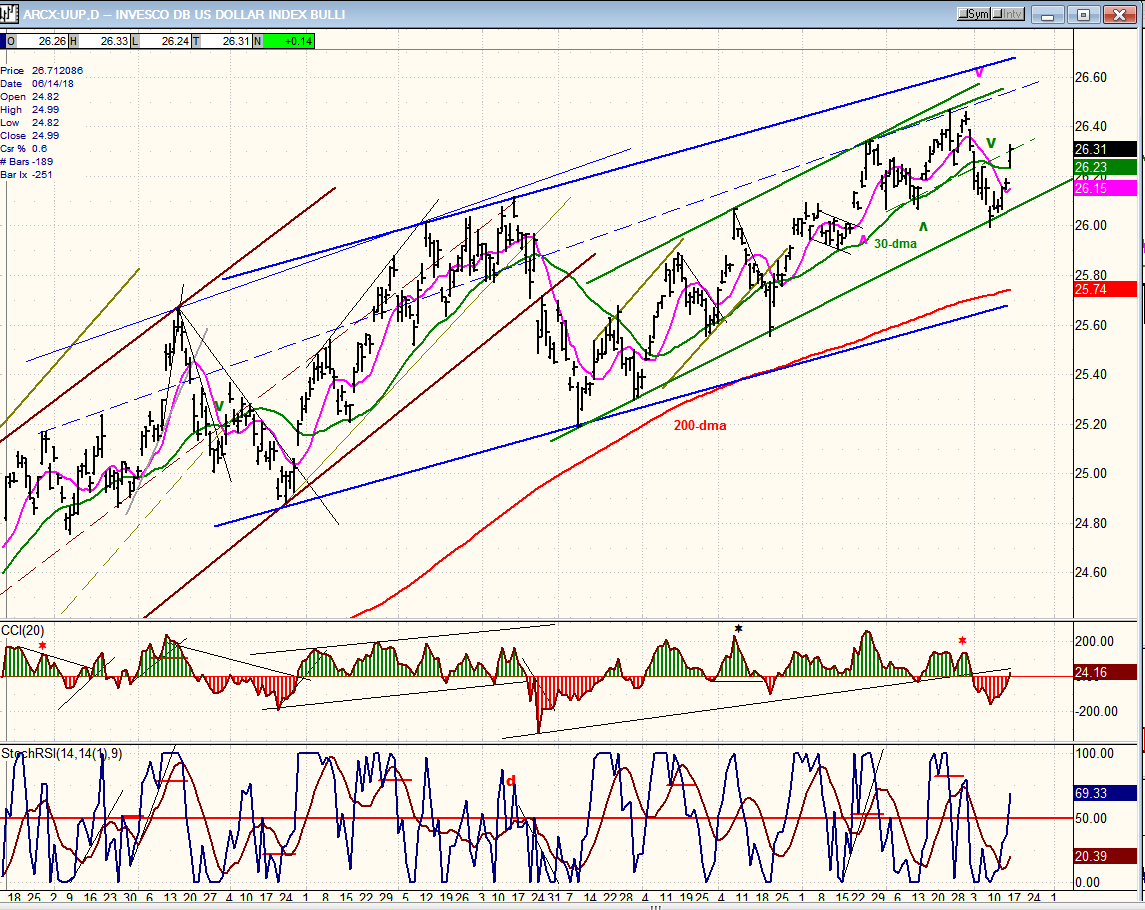1145x910 pixels.
Task: Click the red 25.74 200-dma price tag
Action: pos(1105,289)
